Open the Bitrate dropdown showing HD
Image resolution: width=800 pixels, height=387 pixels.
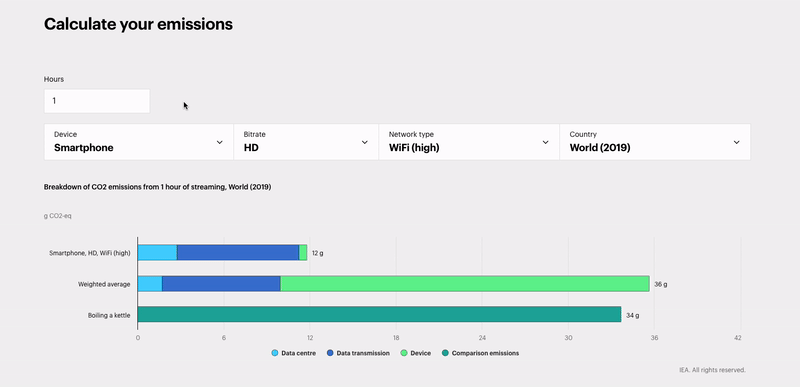coord(306,142)
